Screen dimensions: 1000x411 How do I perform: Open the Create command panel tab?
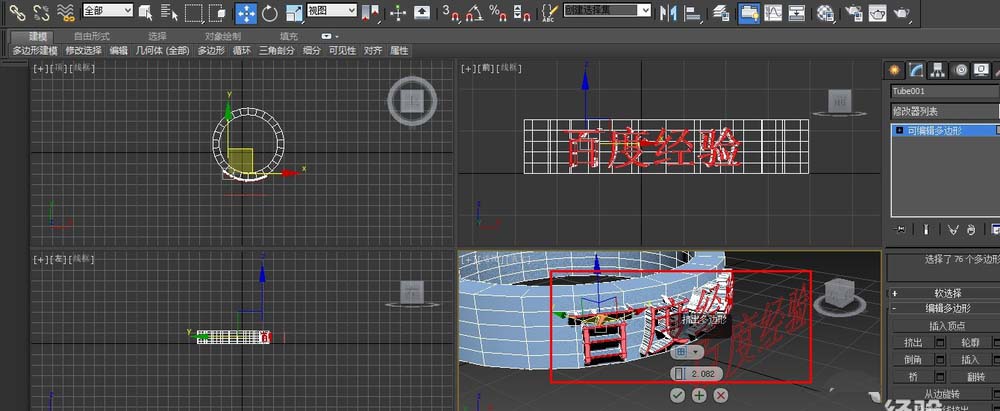895,70
